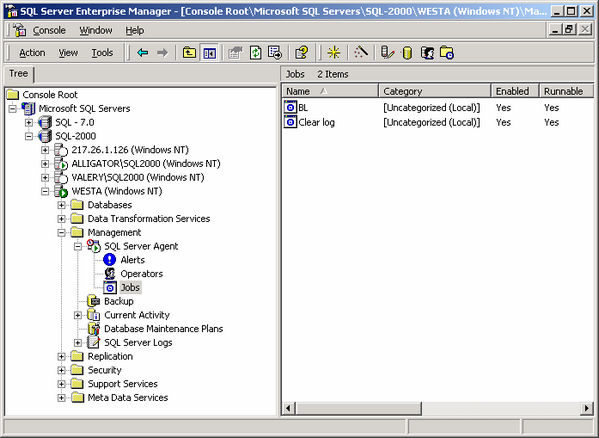599x438 pixels.
Task: Expand the Current Activity node
Action: 78,315
